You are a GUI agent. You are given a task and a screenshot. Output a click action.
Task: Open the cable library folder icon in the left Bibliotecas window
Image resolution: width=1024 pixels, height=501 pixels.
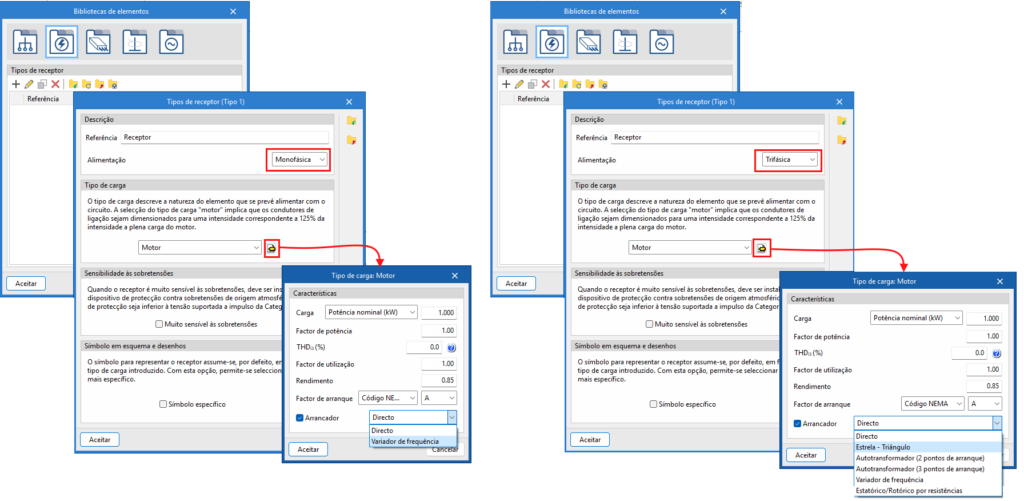99,42
